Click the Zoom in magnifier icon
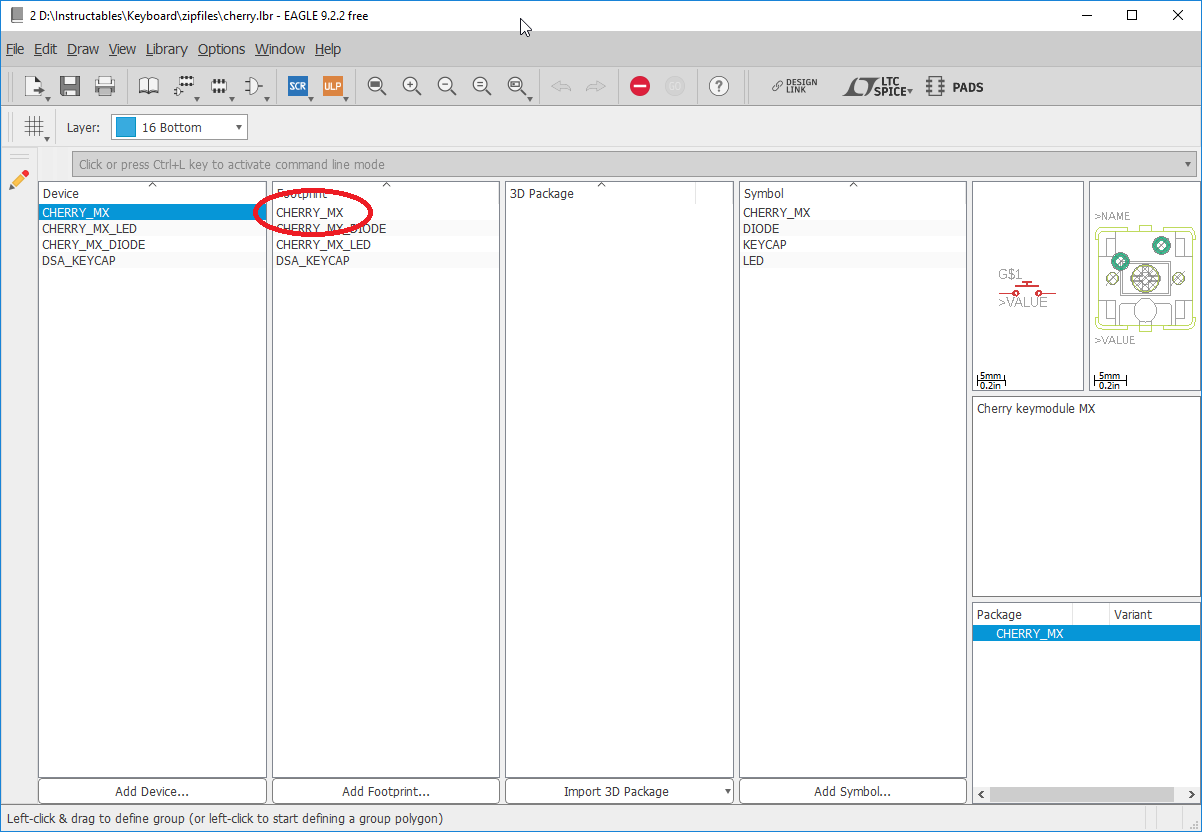 (411, 86)
